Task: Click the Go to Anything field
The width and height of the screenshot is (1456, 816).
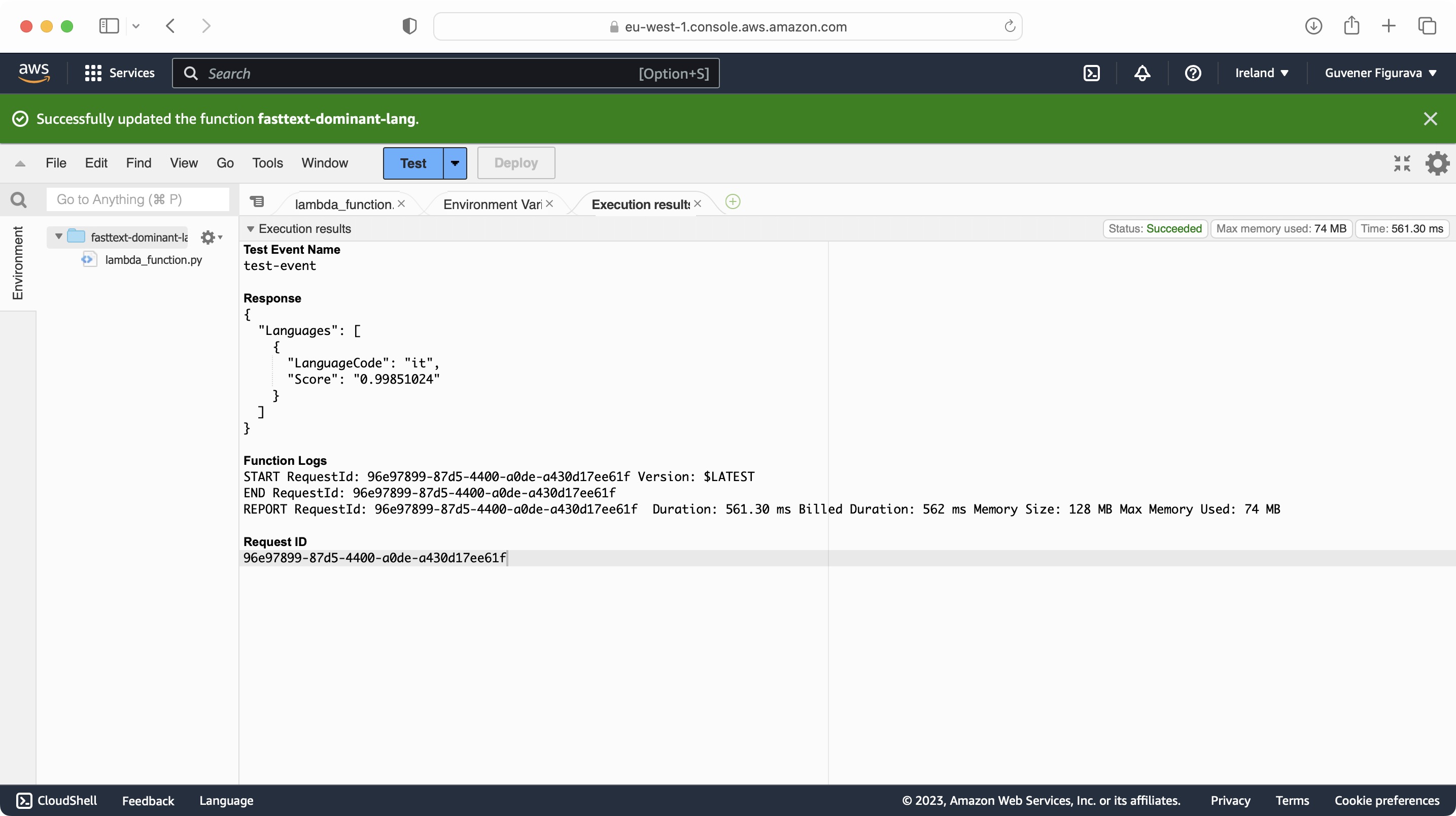Action: pos(137,199)
